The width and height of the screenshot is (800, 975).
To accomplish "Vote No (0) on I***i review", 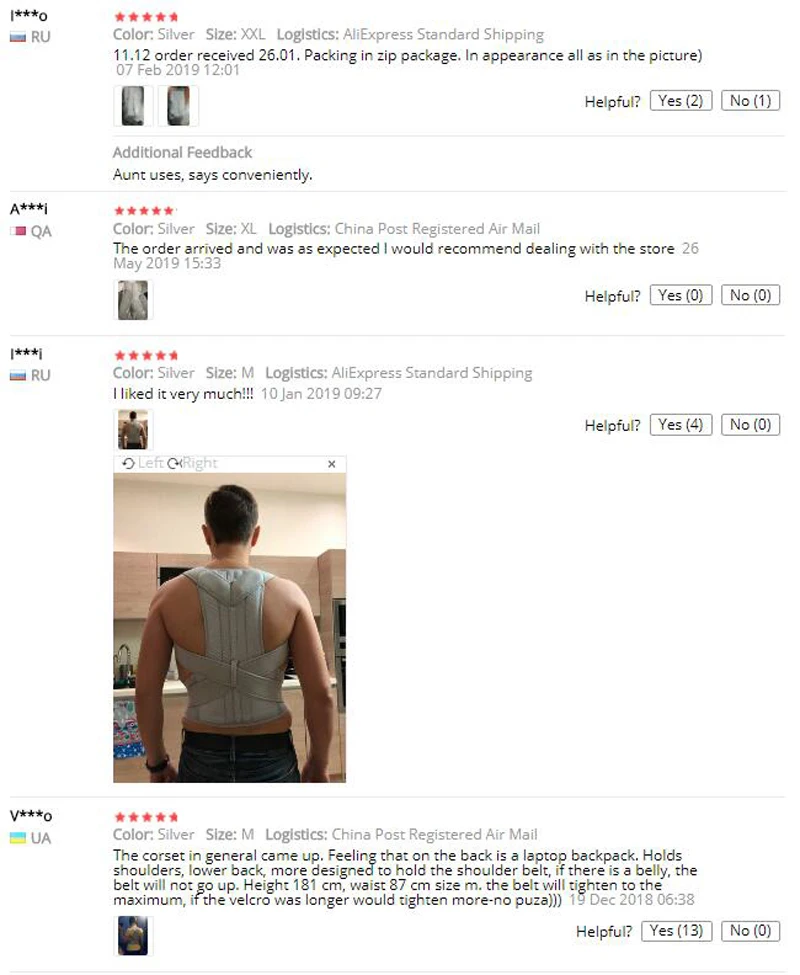I will [x=750, y=425].
